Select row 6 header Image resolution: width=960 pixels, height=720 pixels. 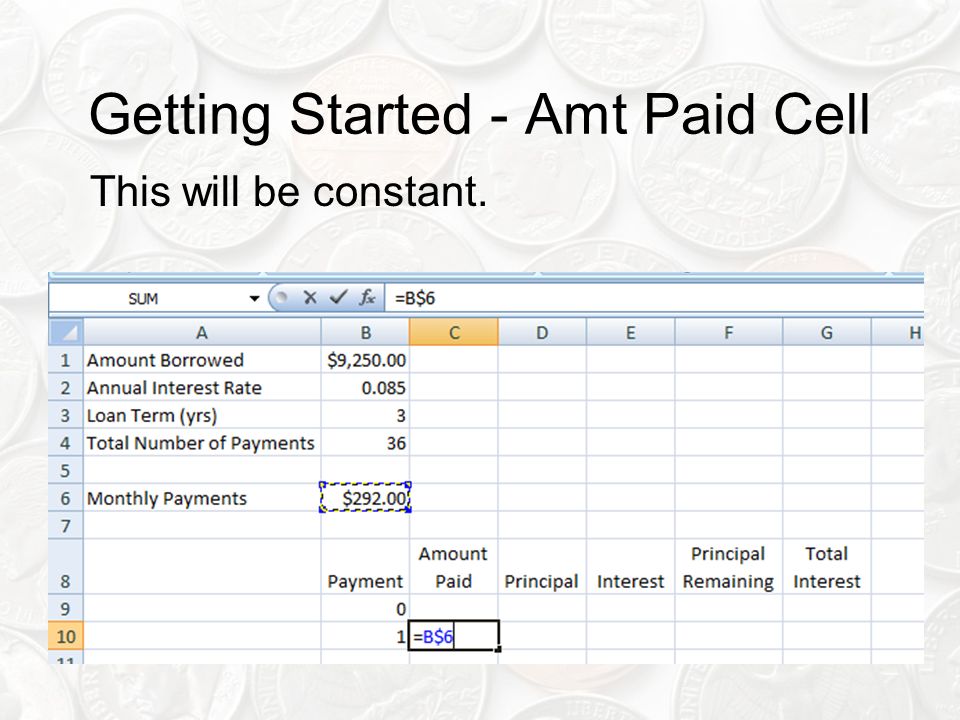(x=66, y=498)
